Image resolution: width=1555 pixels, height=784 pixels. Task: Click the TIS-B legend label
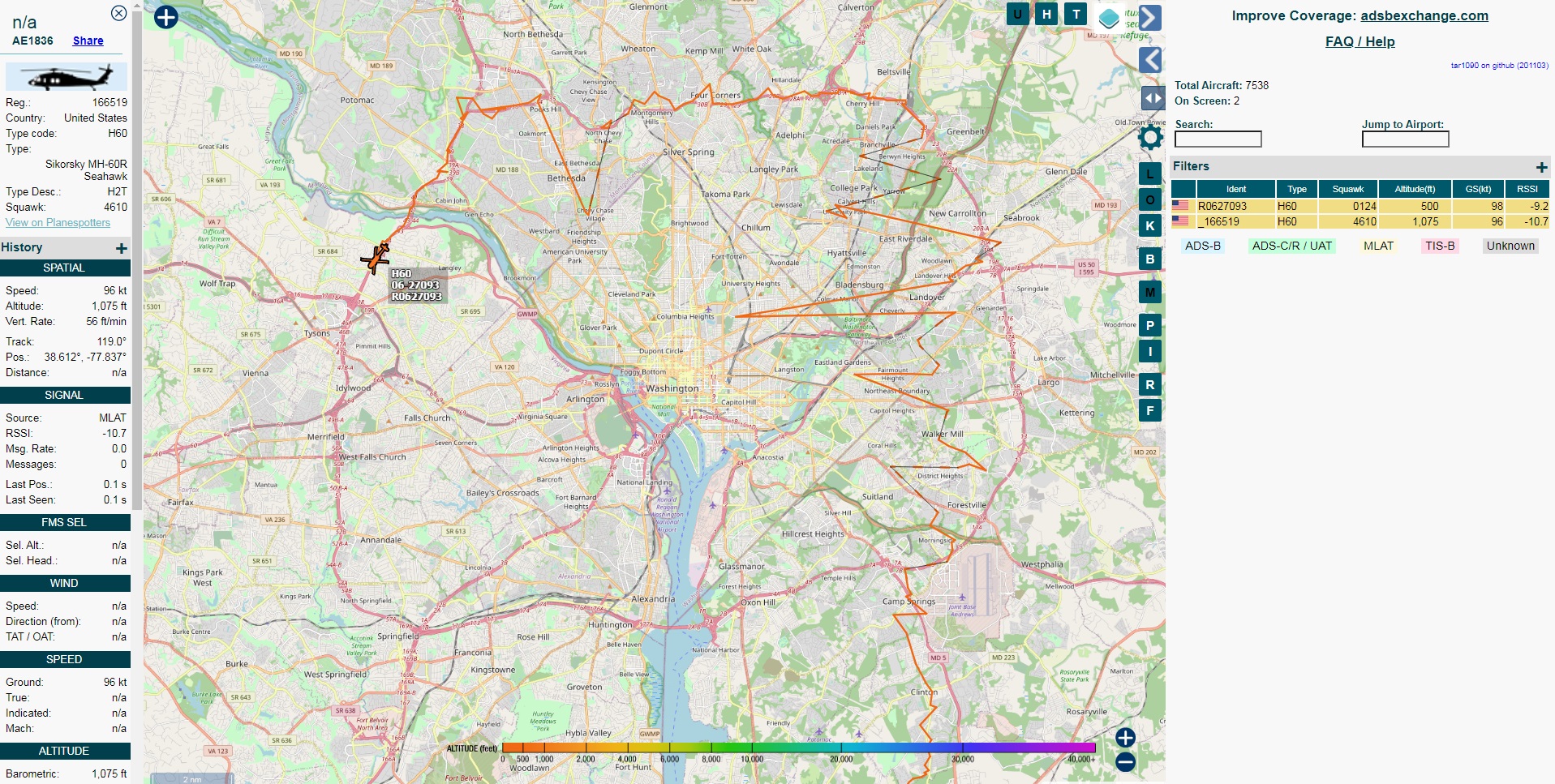[1440, 246]
